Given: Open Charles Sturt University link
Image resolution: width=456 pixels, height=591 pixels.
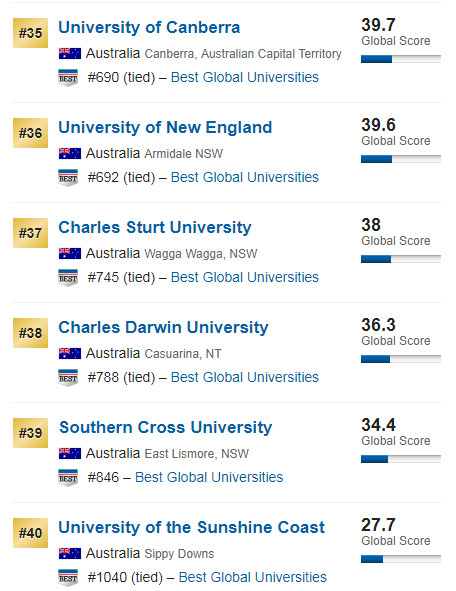Looking at the screenshot, I should [155, 228].
